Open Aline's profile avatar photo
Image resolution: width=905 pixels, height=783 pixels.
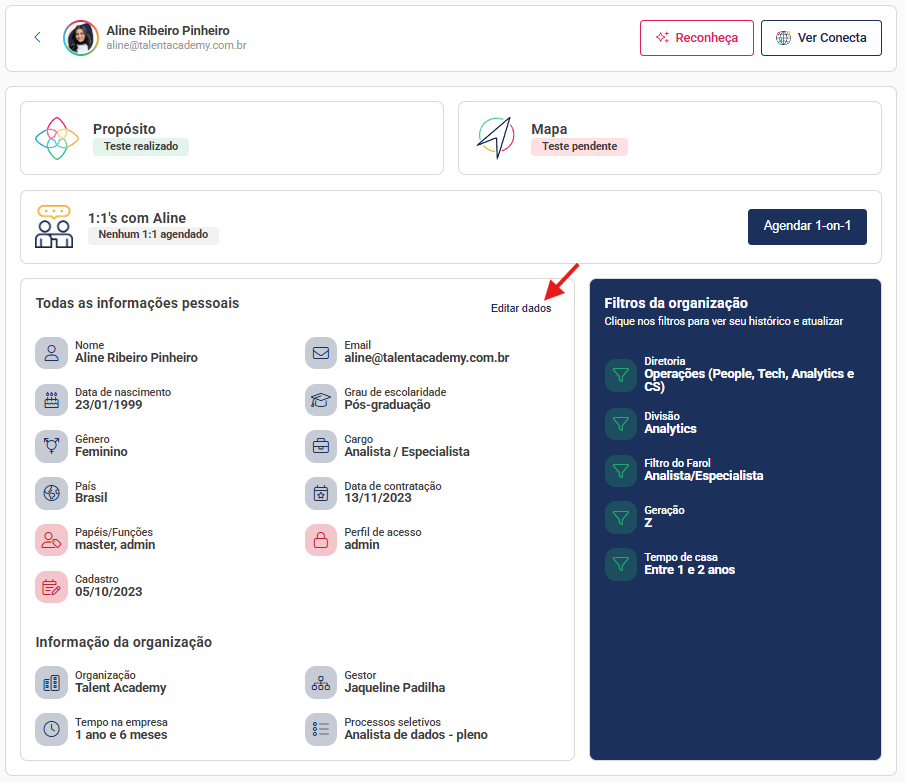coord(81,38)
